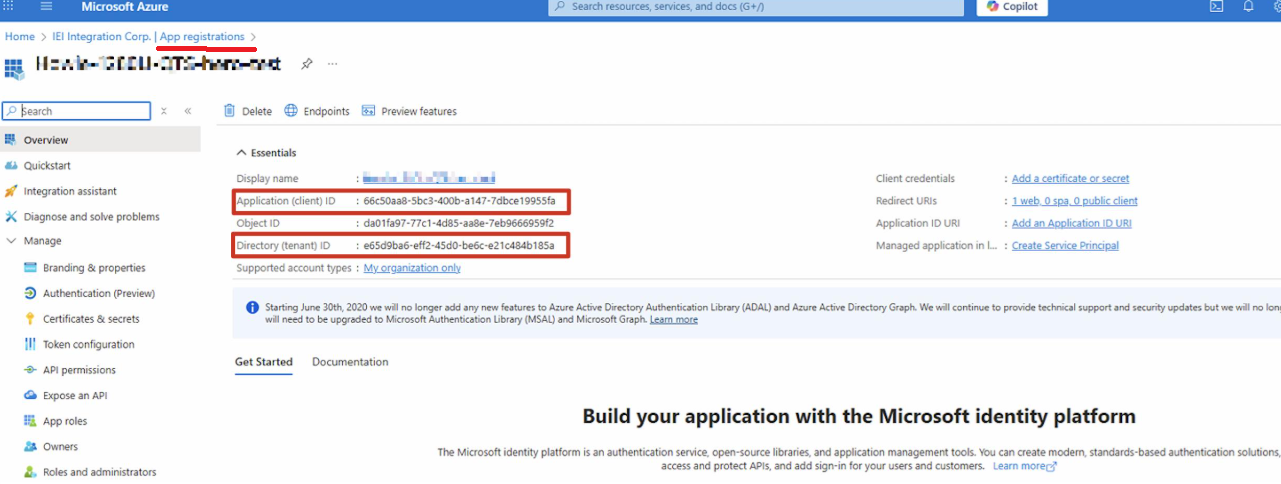This screenshot has height=484, width=1281.
Task: Open IEI Integration Corp. App registrations breadcrumb
Action: (x=148, y=37)
